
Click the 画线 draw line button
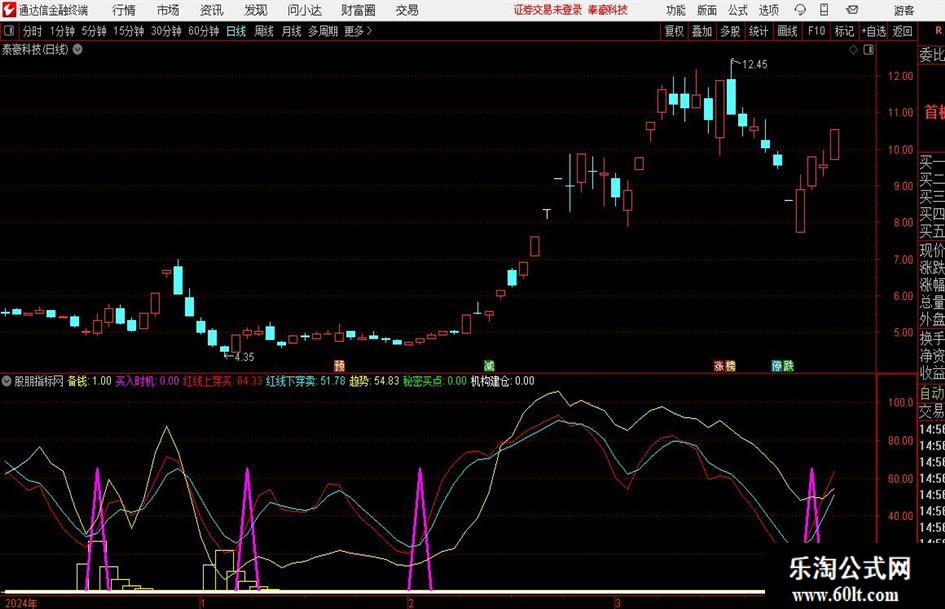coord(787,31)
